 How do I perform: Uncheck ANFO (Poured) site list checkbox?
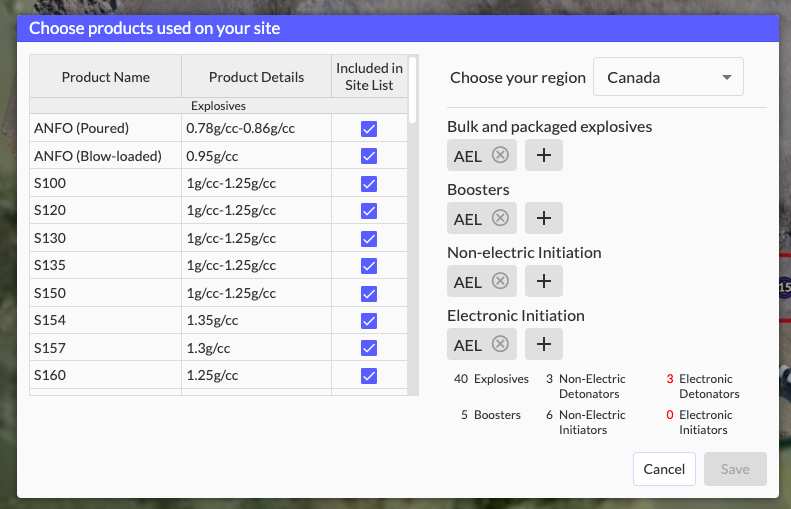(369, 128)
